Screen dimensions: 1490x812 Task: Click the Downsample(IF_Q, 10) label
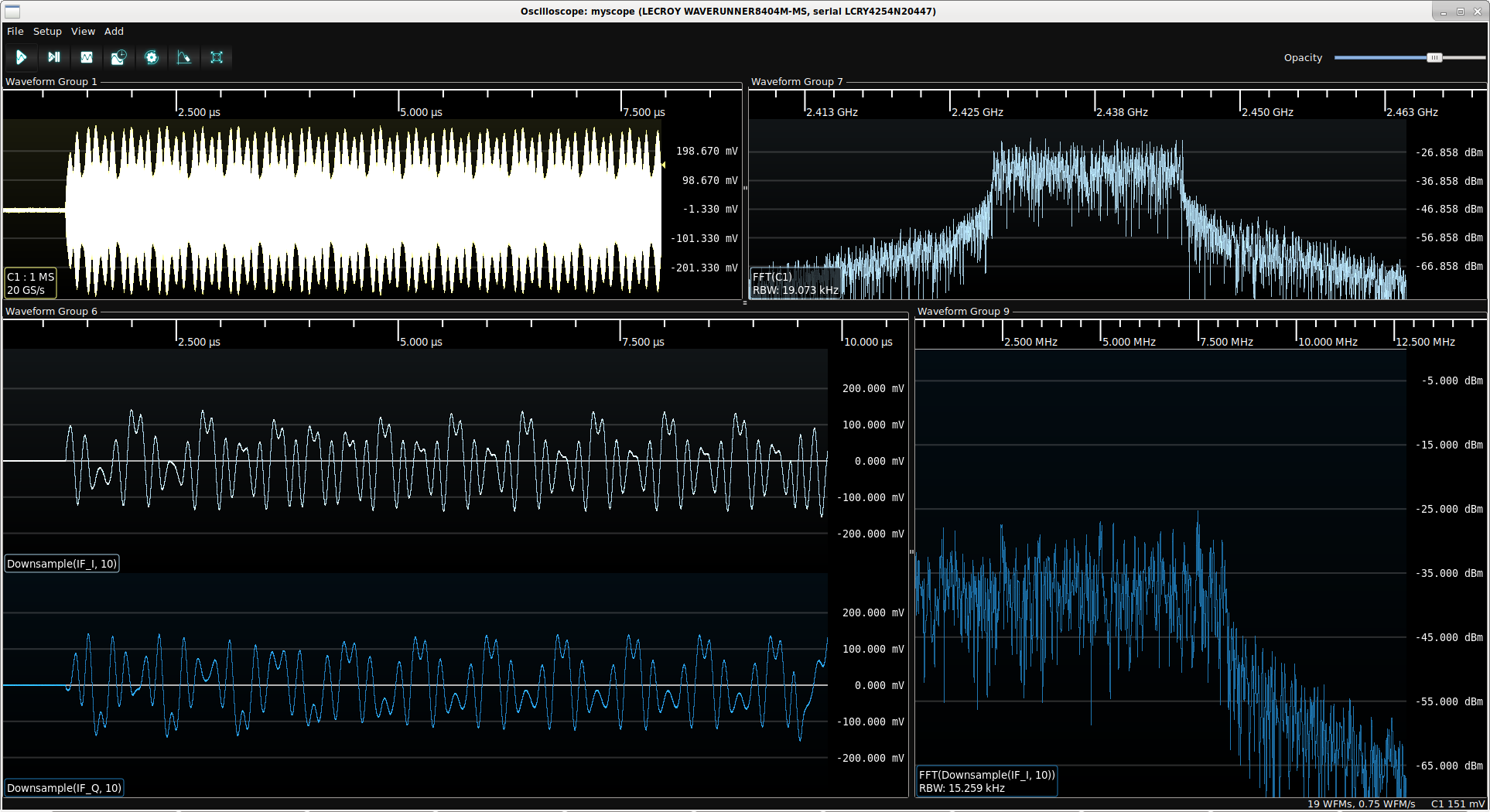(64, 788)
